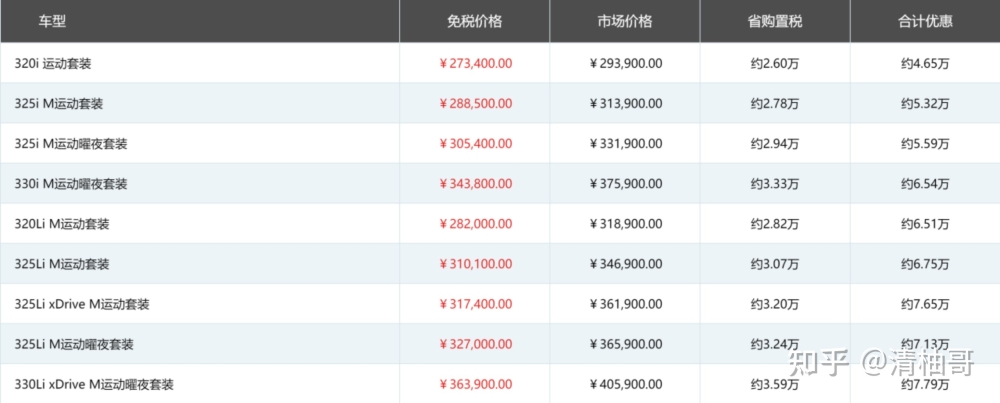Select the 免税价格 column header
This screenshot has height=403, width=1000.
tap(474, 21)
